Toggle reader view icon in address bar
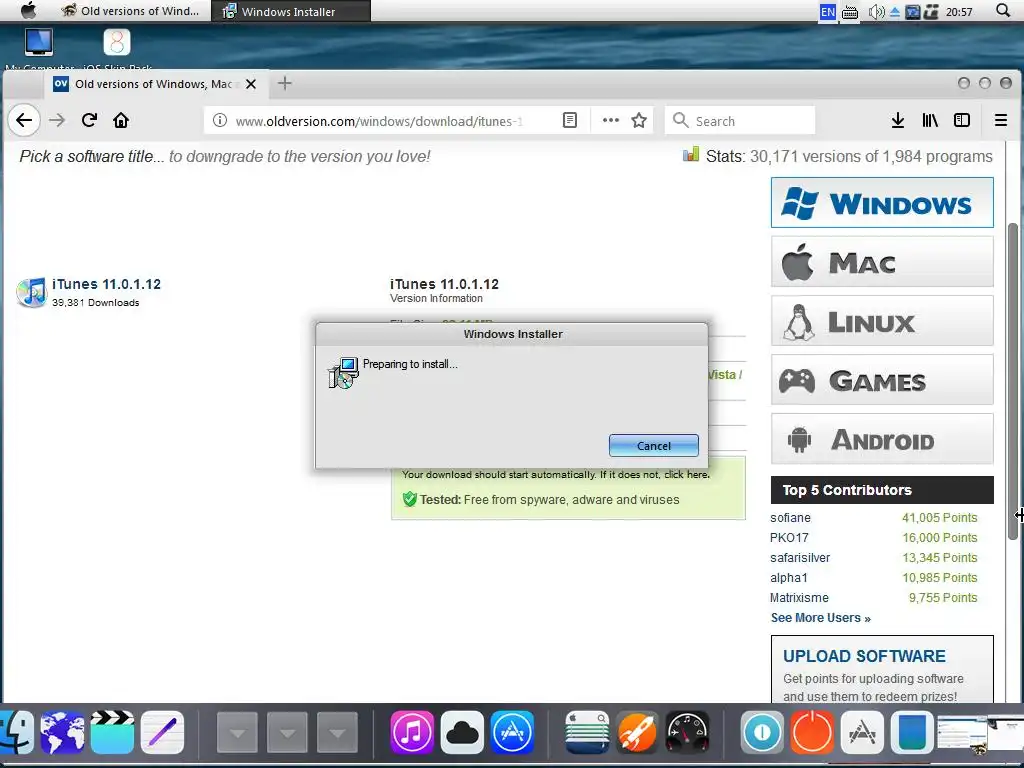The width and height of the screenshot is (1024, 768). tap(570, 121)
